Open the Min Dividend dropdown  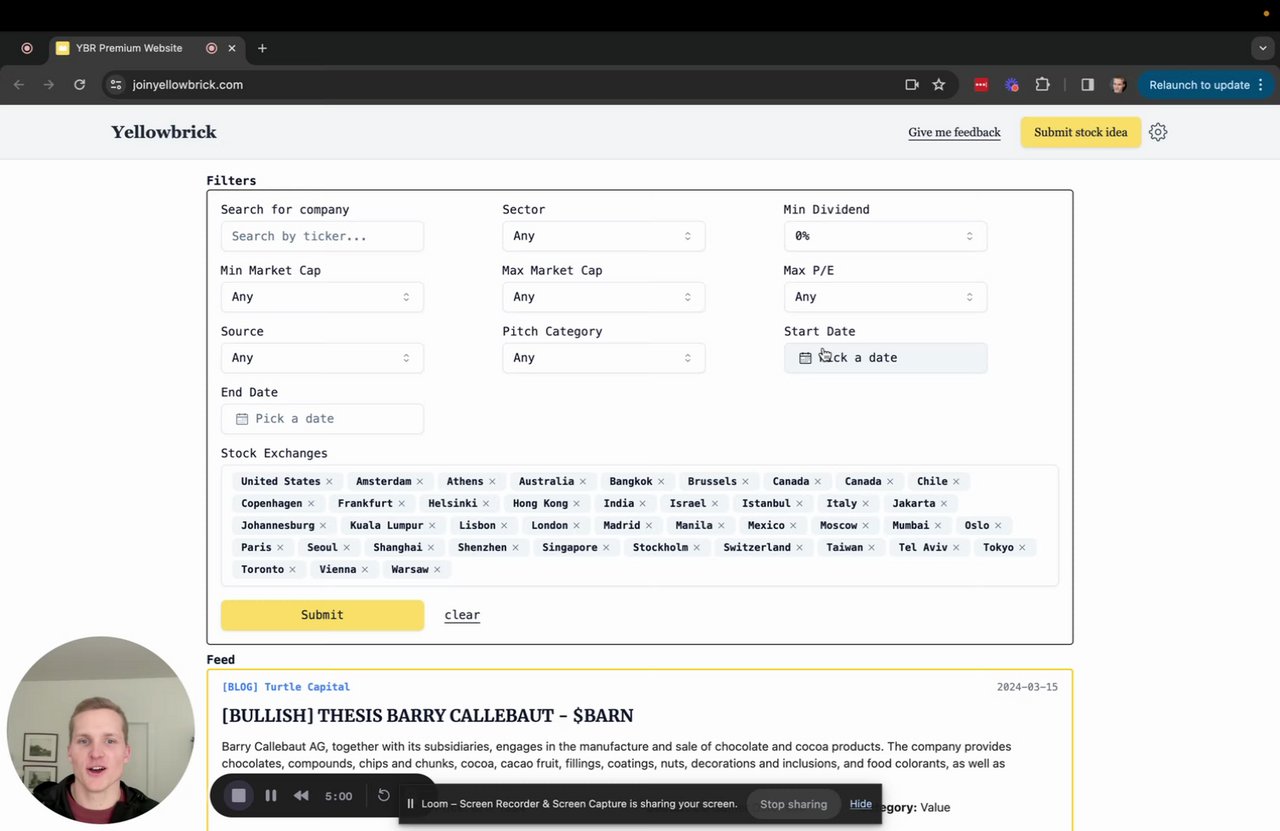[885, 236]
